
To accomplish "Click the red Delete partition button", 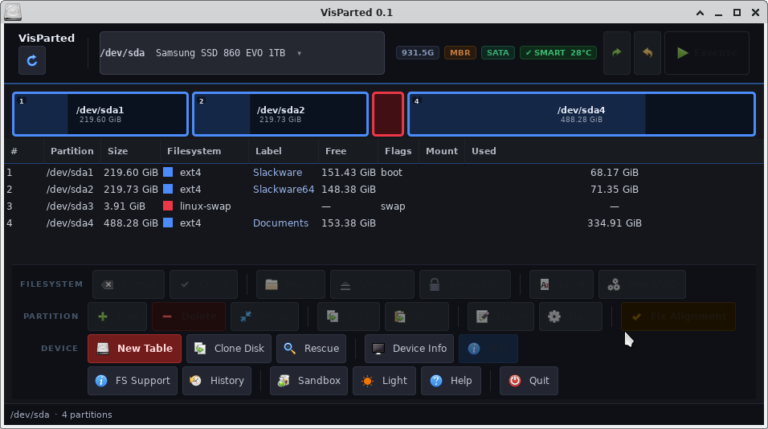I will 189,316.
